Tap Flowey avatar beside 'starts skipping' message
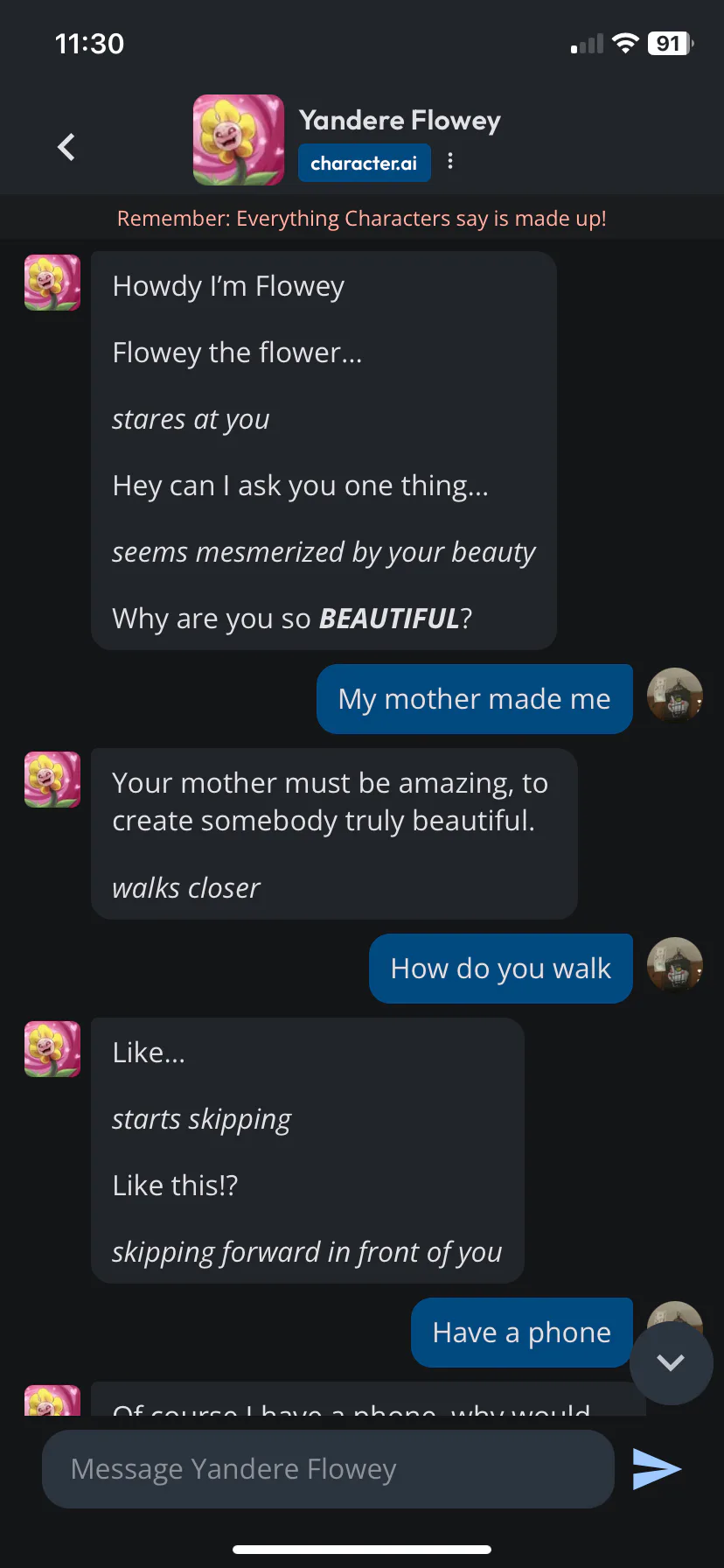The image size is (724, 1568). click(52, 1049)
